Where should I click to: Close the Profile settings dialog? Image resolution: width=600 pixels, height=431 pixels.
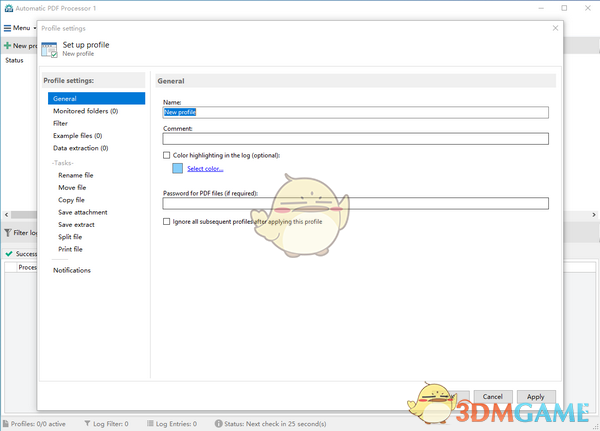(555, 28)
